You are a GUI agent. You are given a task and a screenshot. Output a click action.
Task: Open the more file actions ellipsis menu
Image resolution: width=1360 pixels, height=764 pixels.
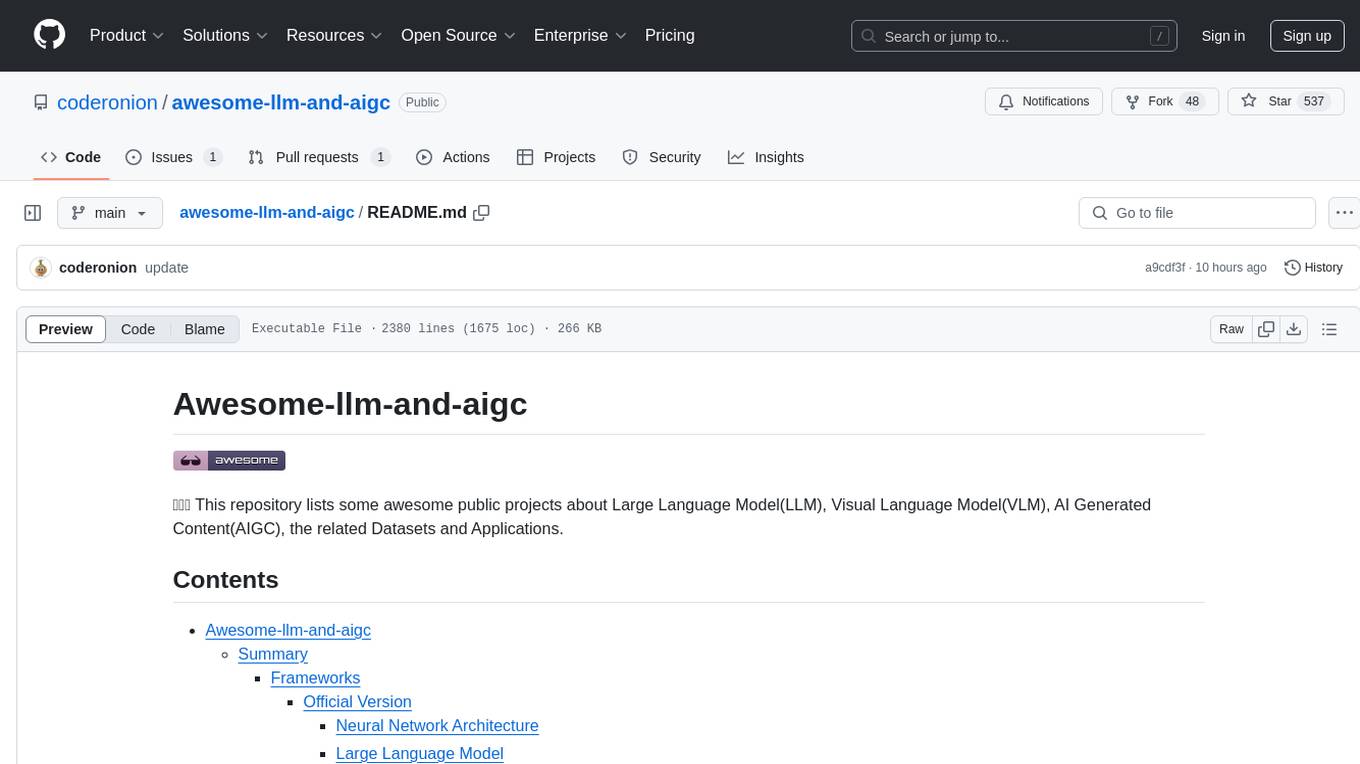(x=1344, y=213)
